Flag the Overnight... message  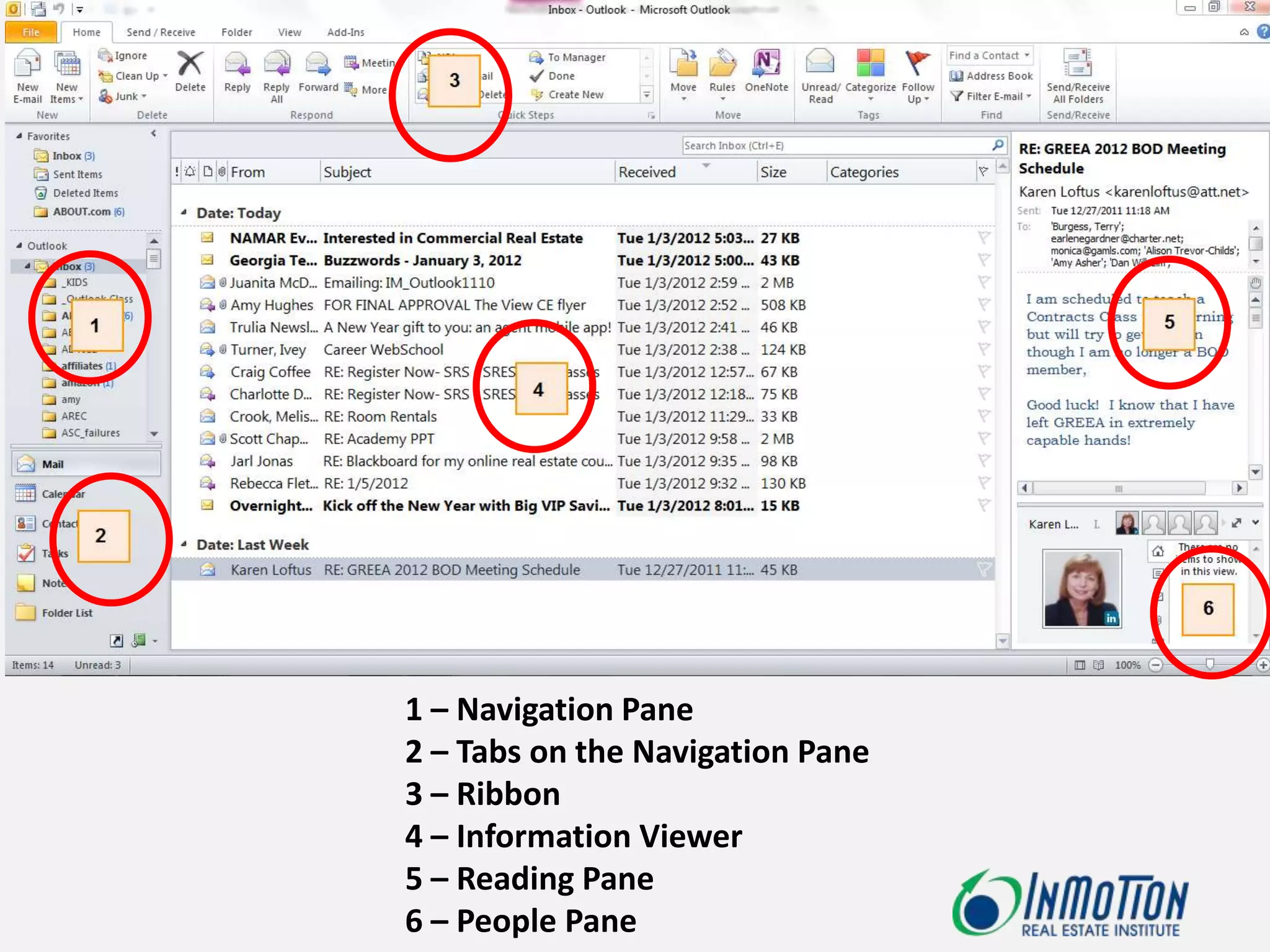(x=984, y=505)
